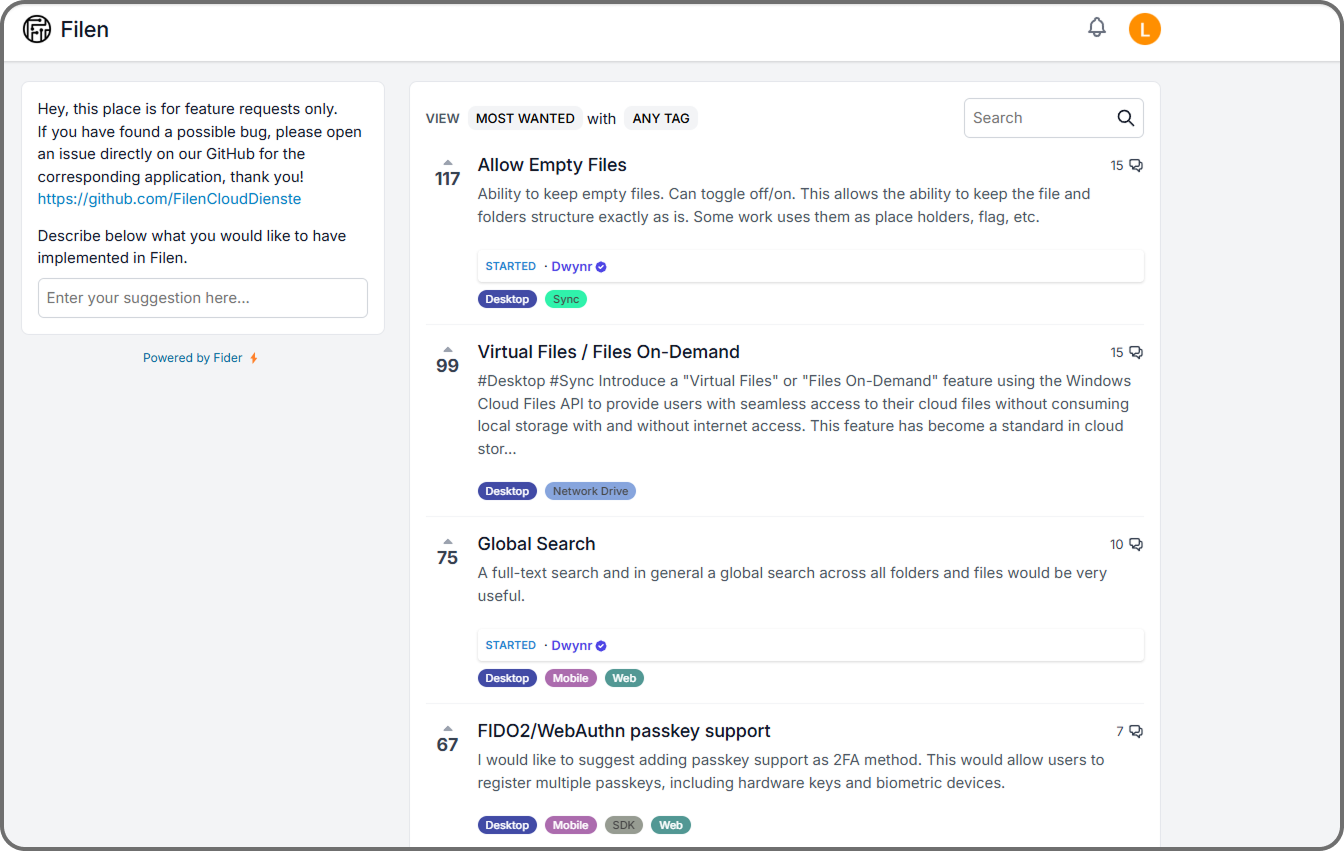This screenshot has width=1344, height=851.
Task: Open the orange L user avatar menu
Action: [1145, 29]
